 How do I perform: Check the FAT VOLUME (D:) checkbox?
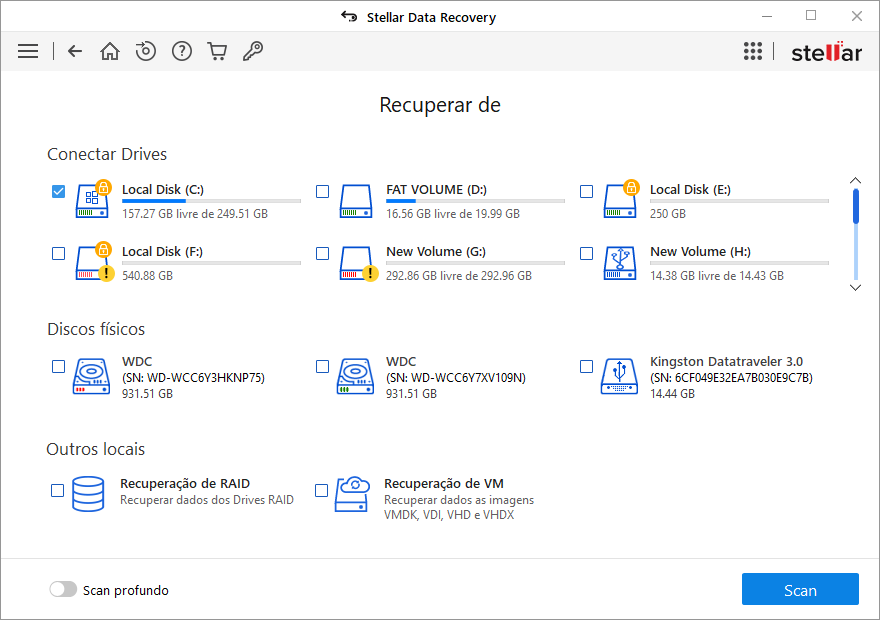click(323, 192)
